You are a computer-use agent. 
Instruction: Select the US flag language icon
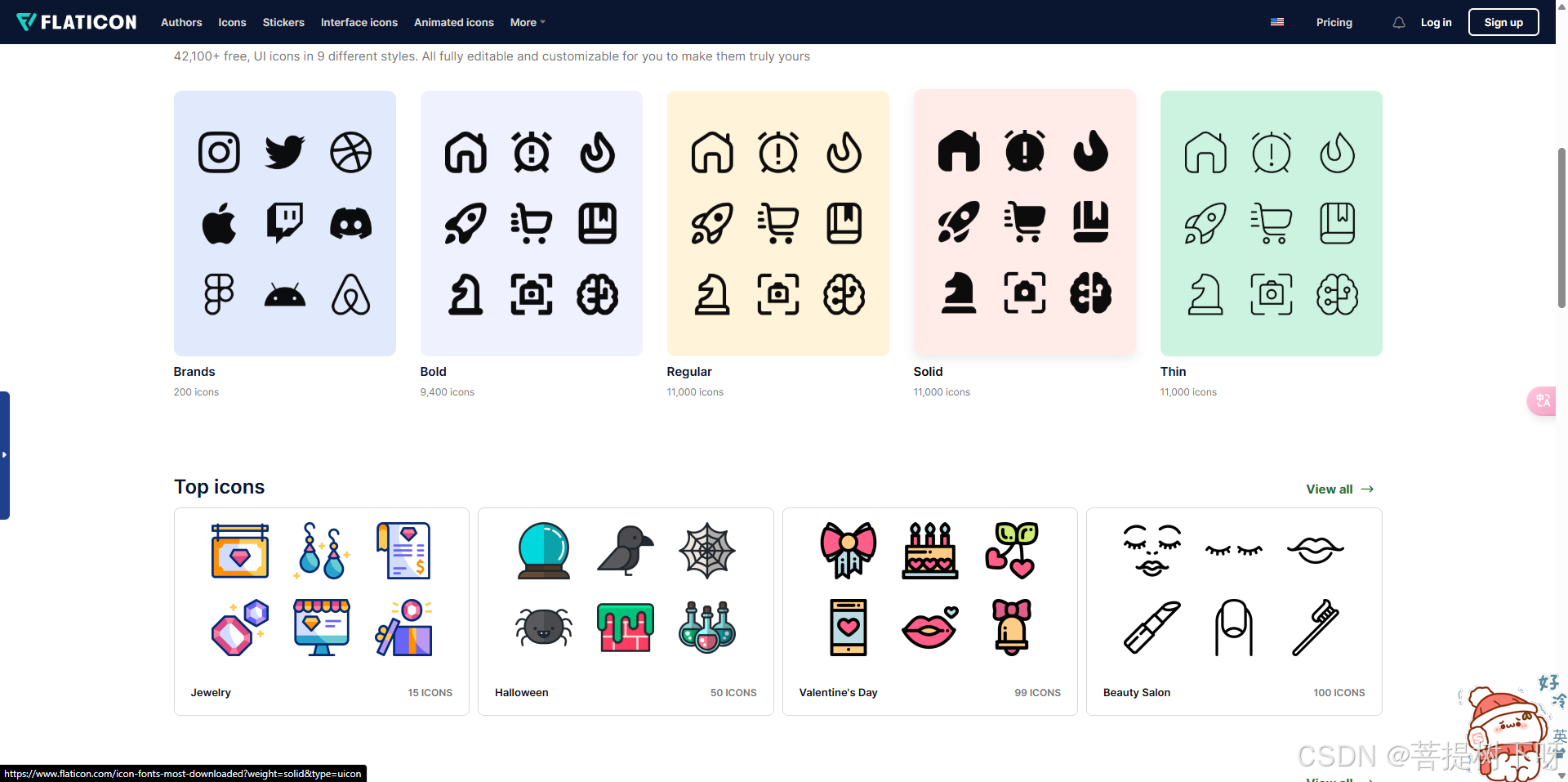point(1277,22)
